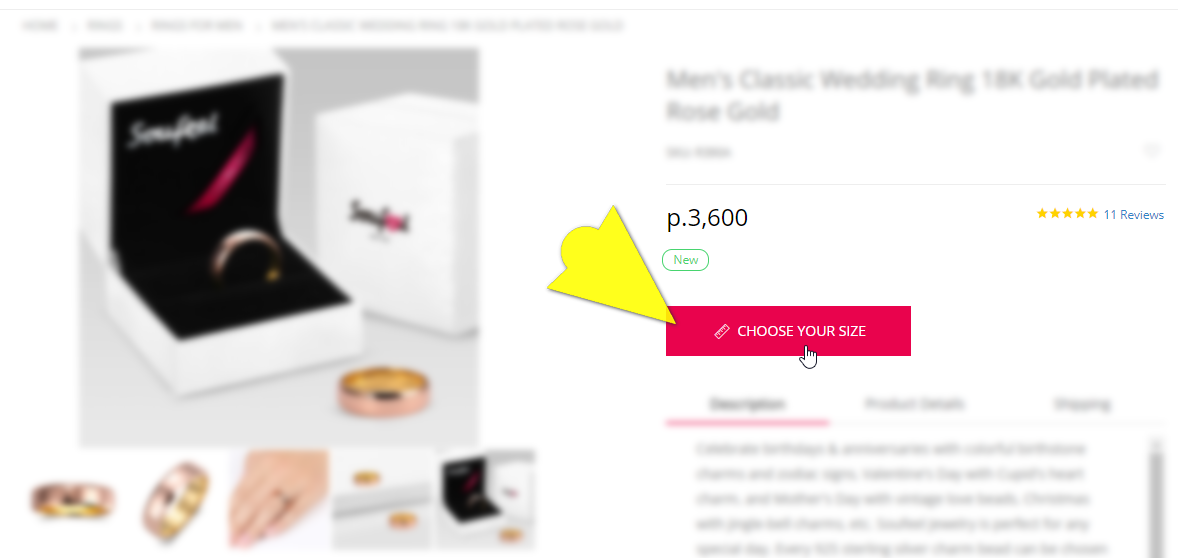Select the first thumbnail showing ring front view

[x=72, y=499]
